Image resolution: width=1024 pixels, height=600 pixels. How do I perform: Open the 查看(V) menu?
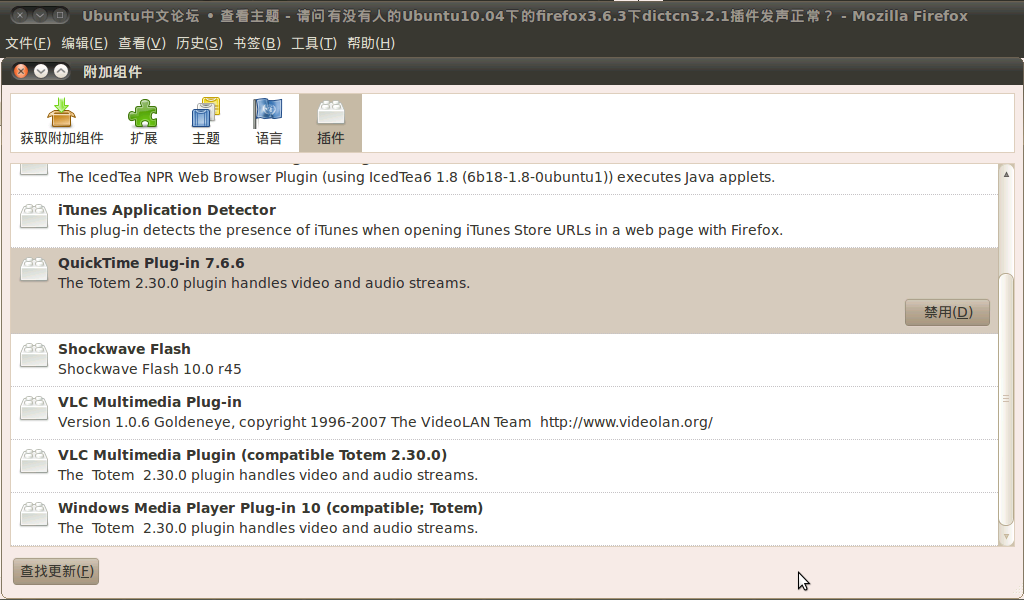142,43
